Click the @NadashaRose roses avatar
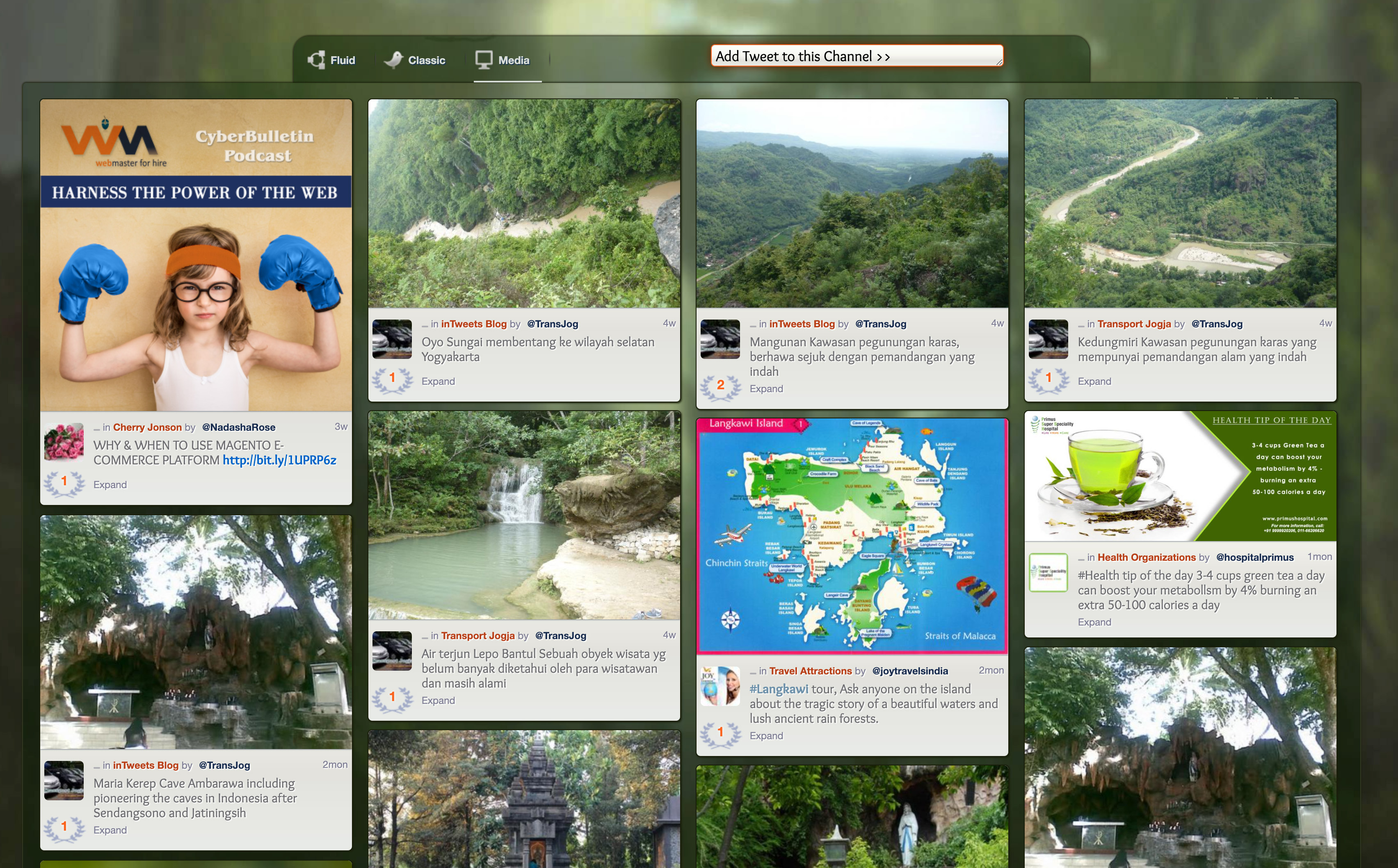 [64, 441]
